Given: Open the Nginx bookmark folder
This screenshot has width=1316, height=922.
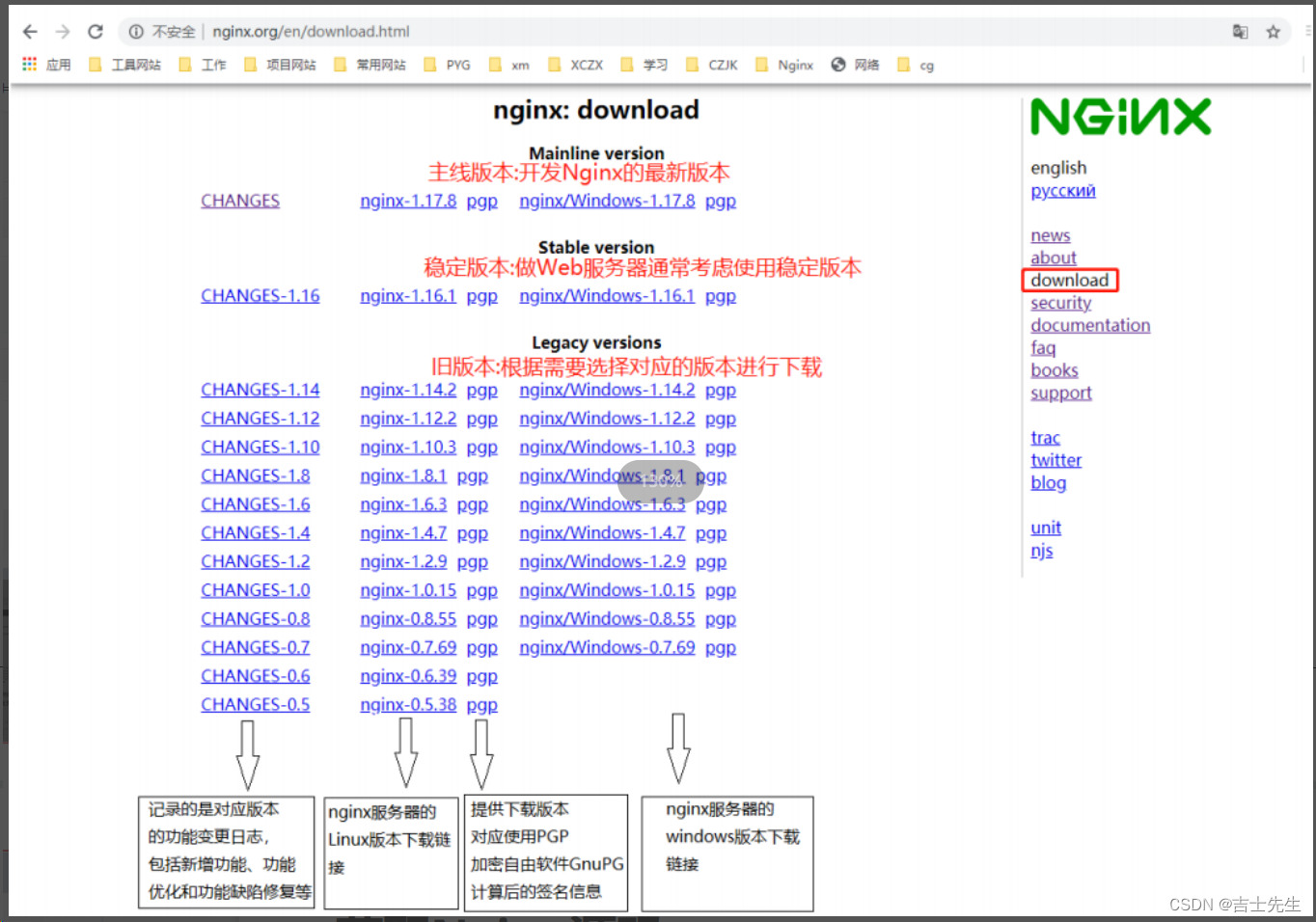Looking at the screenshot, I should 784,65.
